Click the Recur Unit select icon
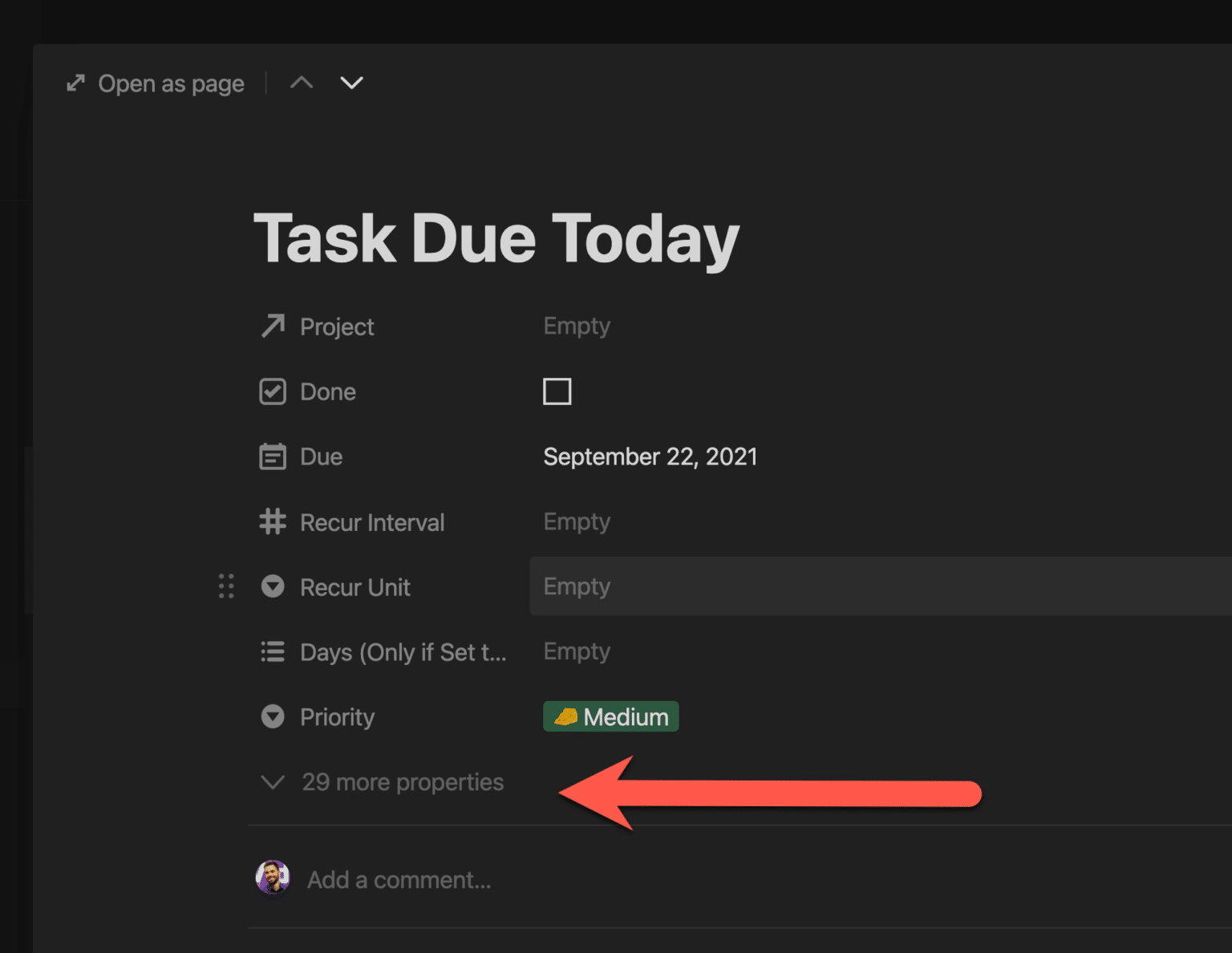 tap(273, 586)
